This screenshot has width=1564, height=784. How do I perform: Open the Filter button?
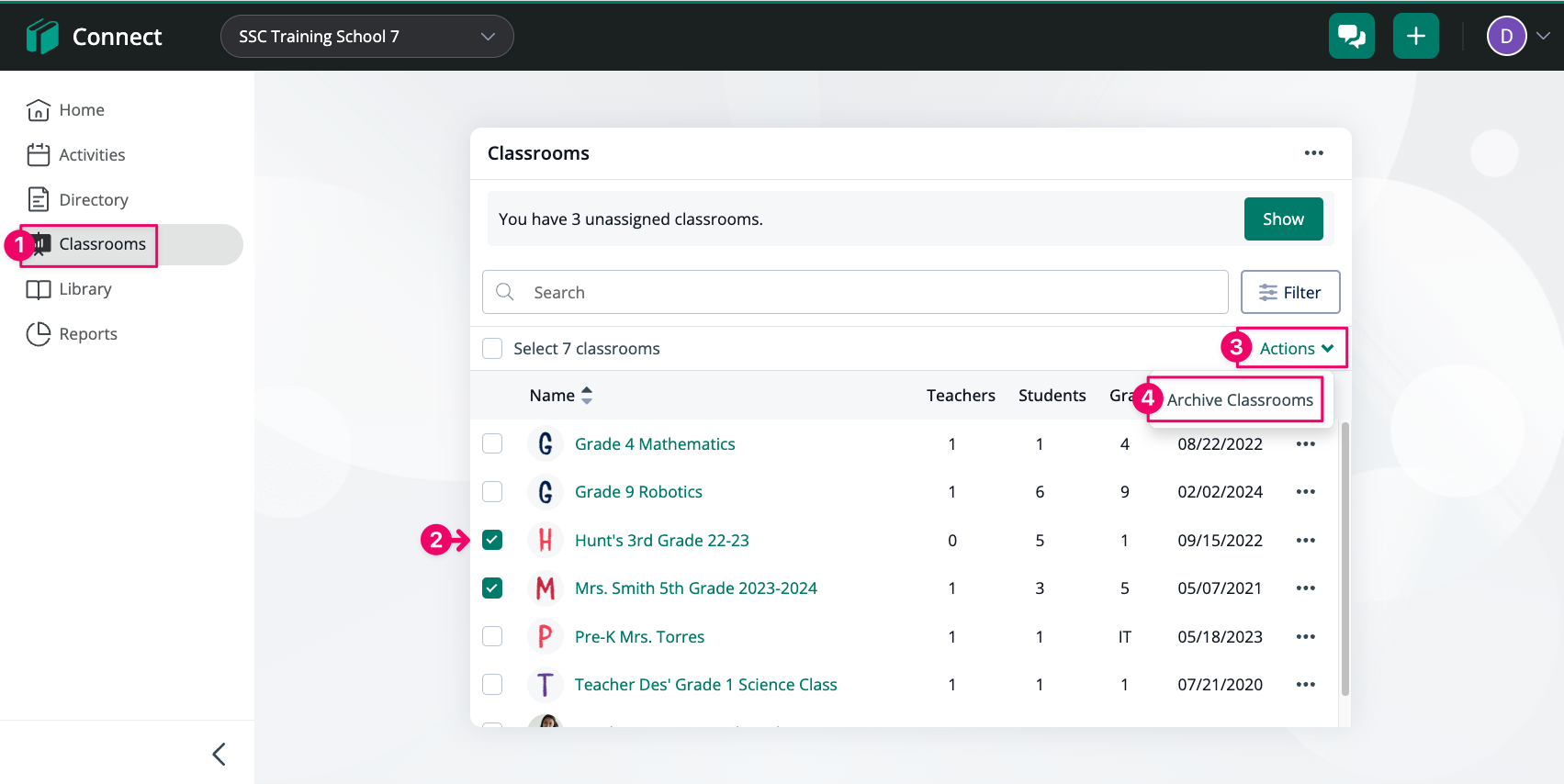tap(1290, 292)
